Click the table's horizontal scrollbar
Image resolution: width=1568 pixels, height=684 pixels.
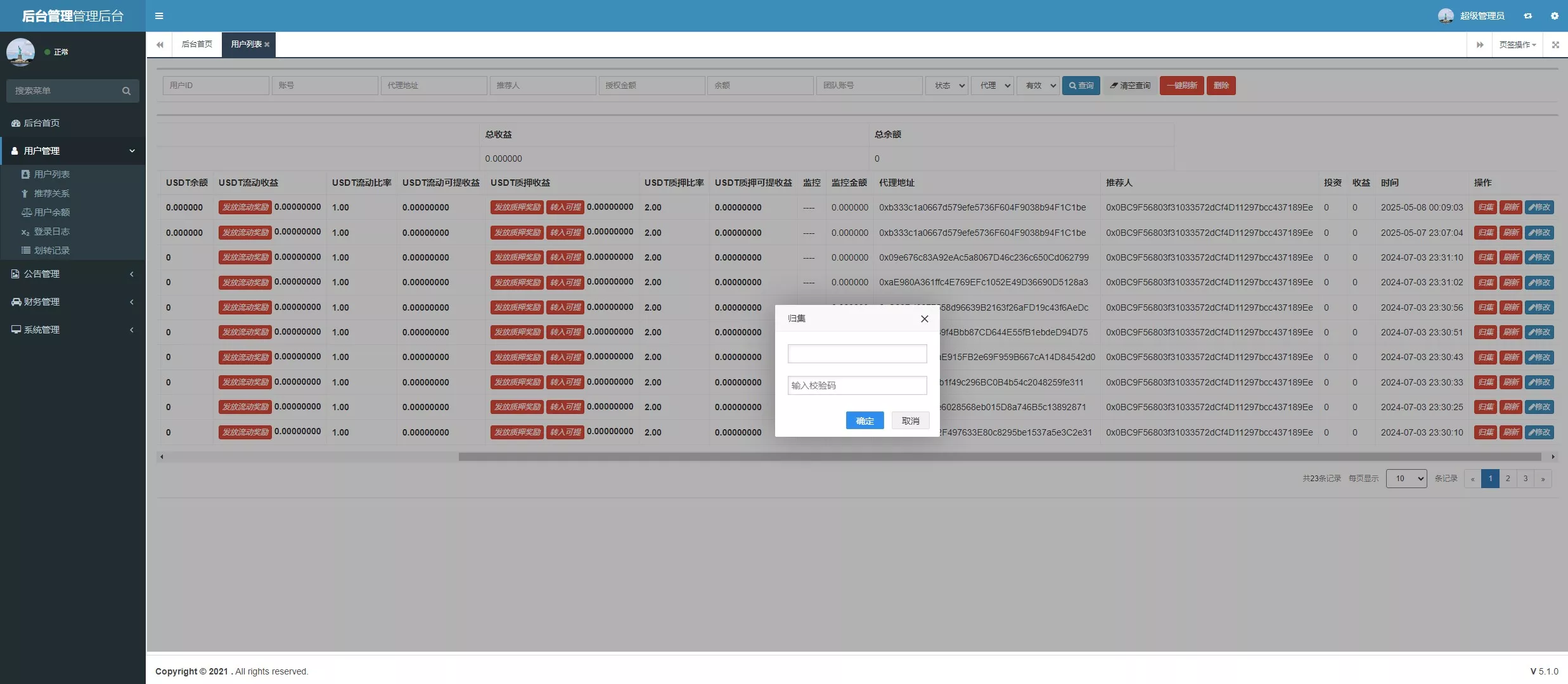point(999,457)
